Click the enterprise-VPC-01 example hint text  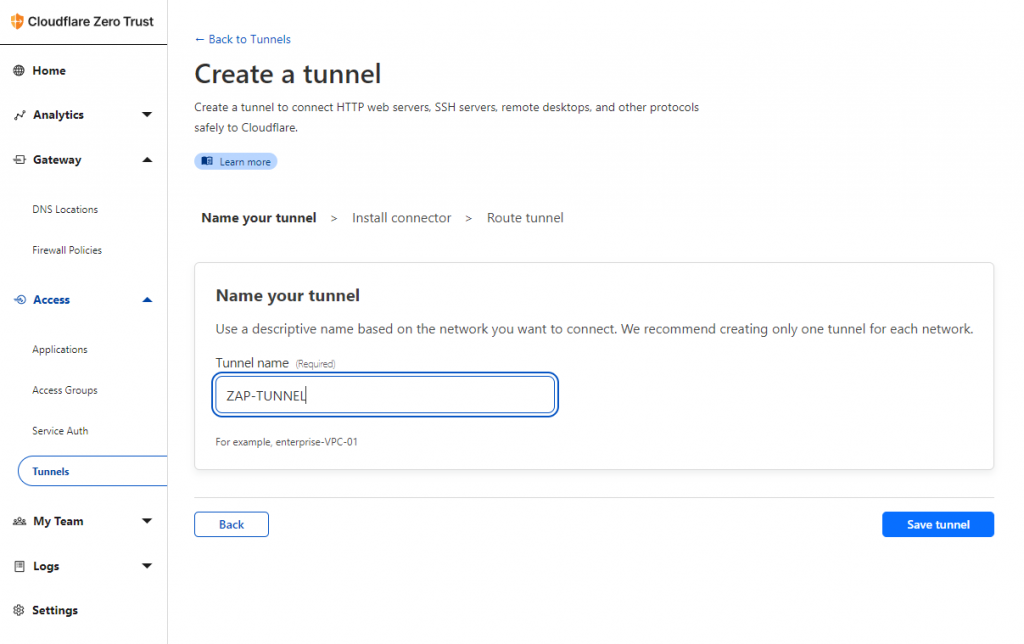287,442
